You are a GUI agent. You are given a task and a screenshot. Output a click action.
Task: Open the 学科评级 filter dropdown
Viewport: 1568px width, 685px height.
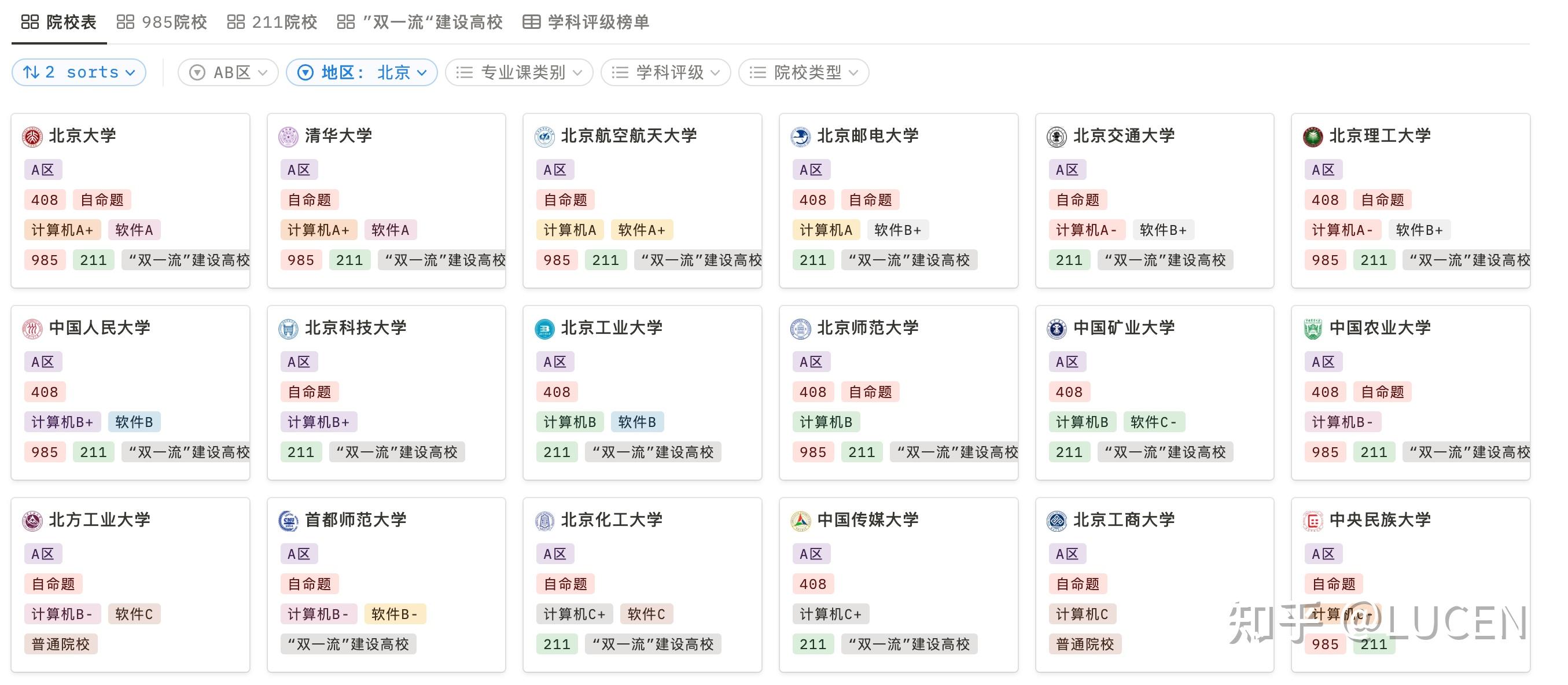click(x=665, y=73)
